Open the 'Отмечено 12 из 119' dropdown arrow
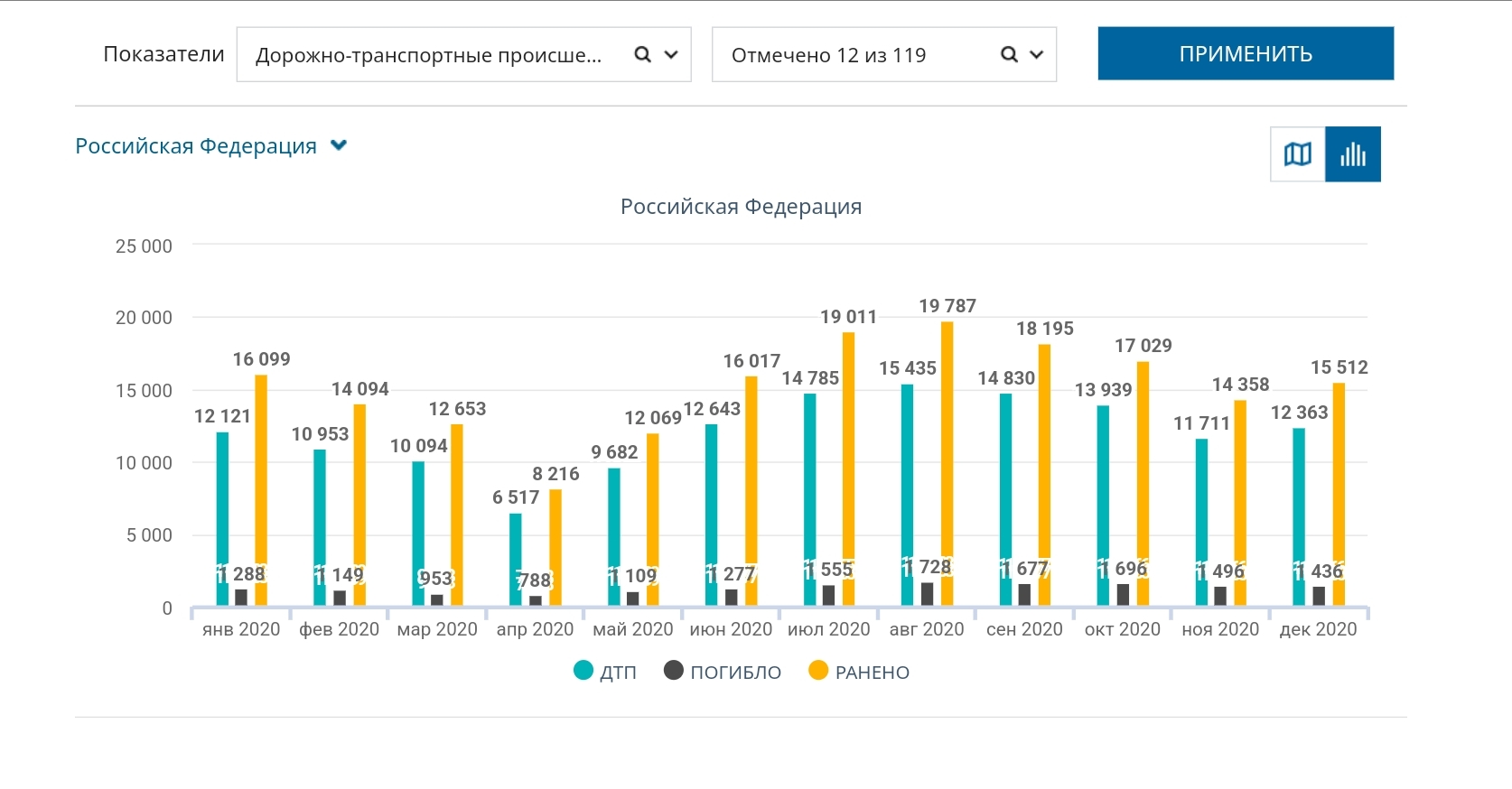 [1037, 55]
